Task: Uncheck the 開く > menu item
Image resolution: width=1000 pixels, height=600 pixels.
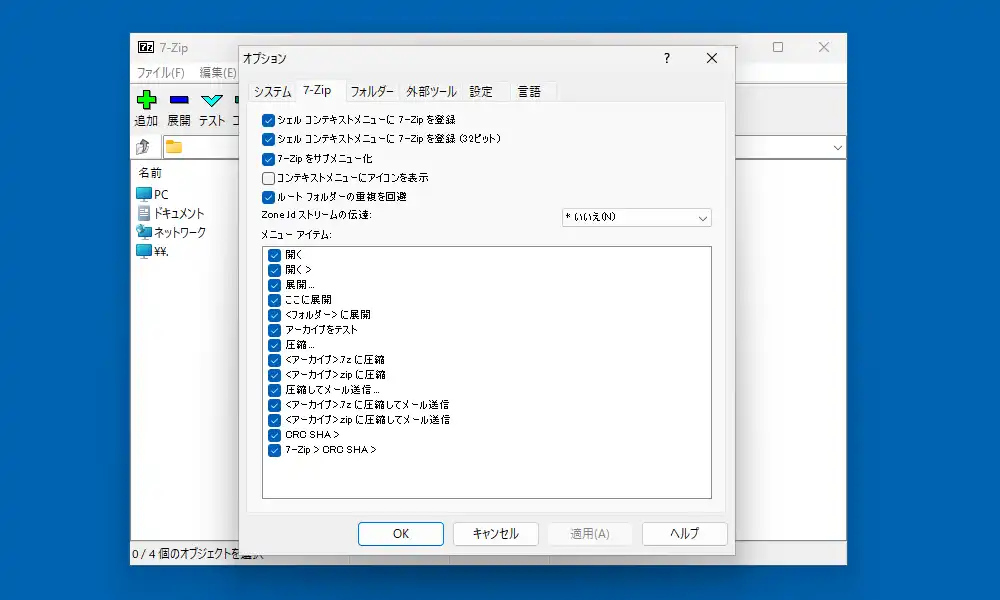Action: click(274, 270)
